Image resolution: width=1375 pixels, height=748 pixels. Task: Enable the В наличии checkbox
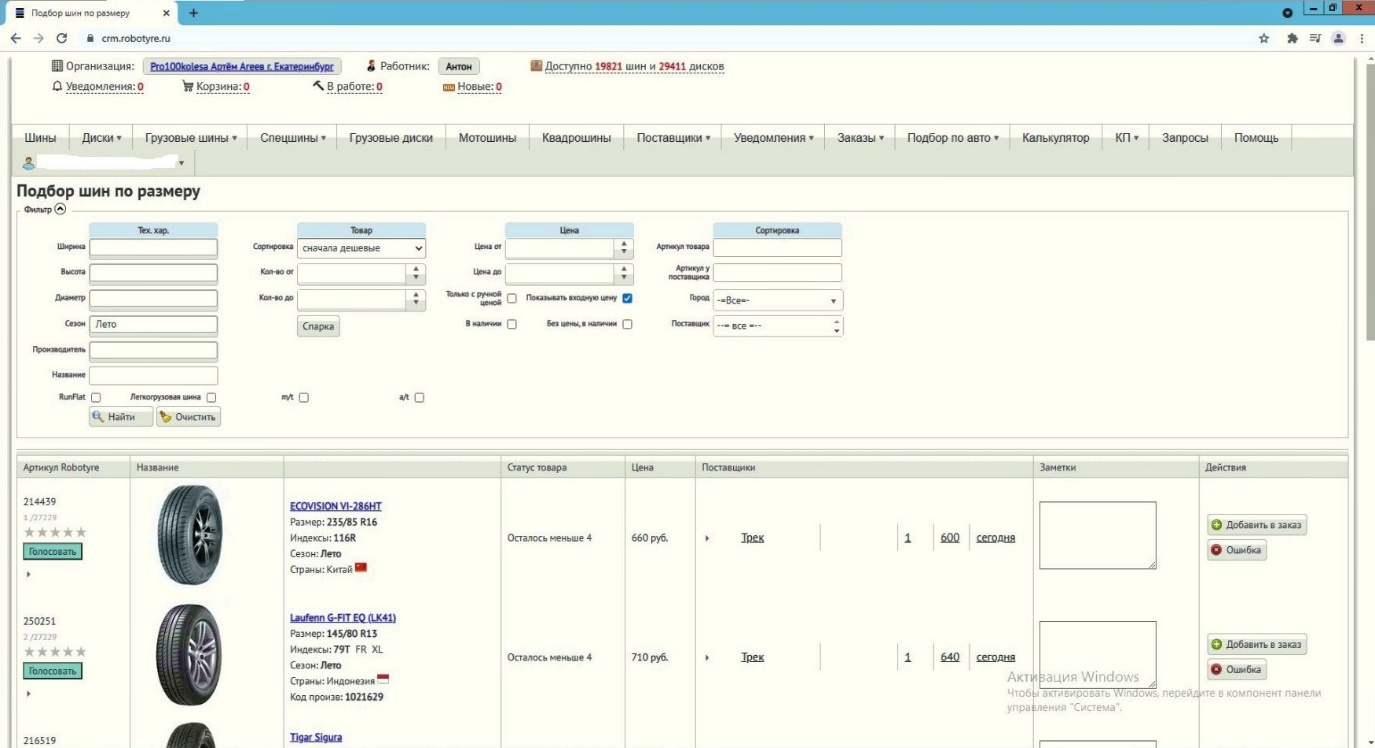(512, 324)
